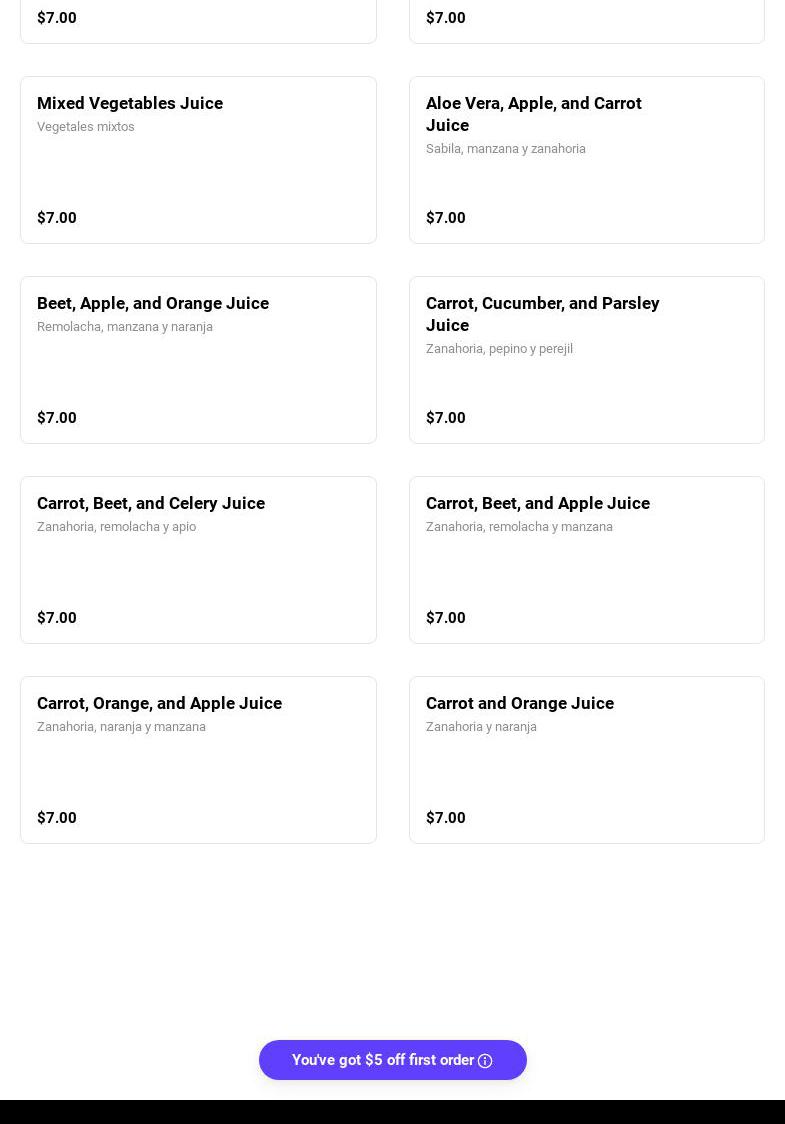The width and height of the screenshot is (785, 1124).
Task: Open Beet, Apple, and Orange Juice title
Action: point(153,304)
